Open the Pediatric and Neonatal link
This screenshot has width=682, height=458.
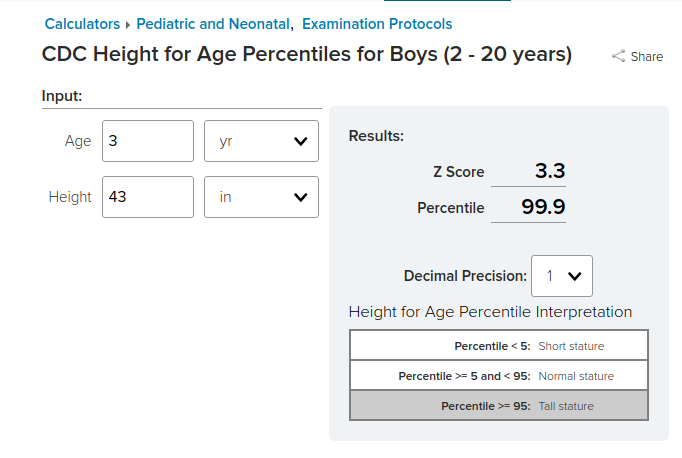213,24
